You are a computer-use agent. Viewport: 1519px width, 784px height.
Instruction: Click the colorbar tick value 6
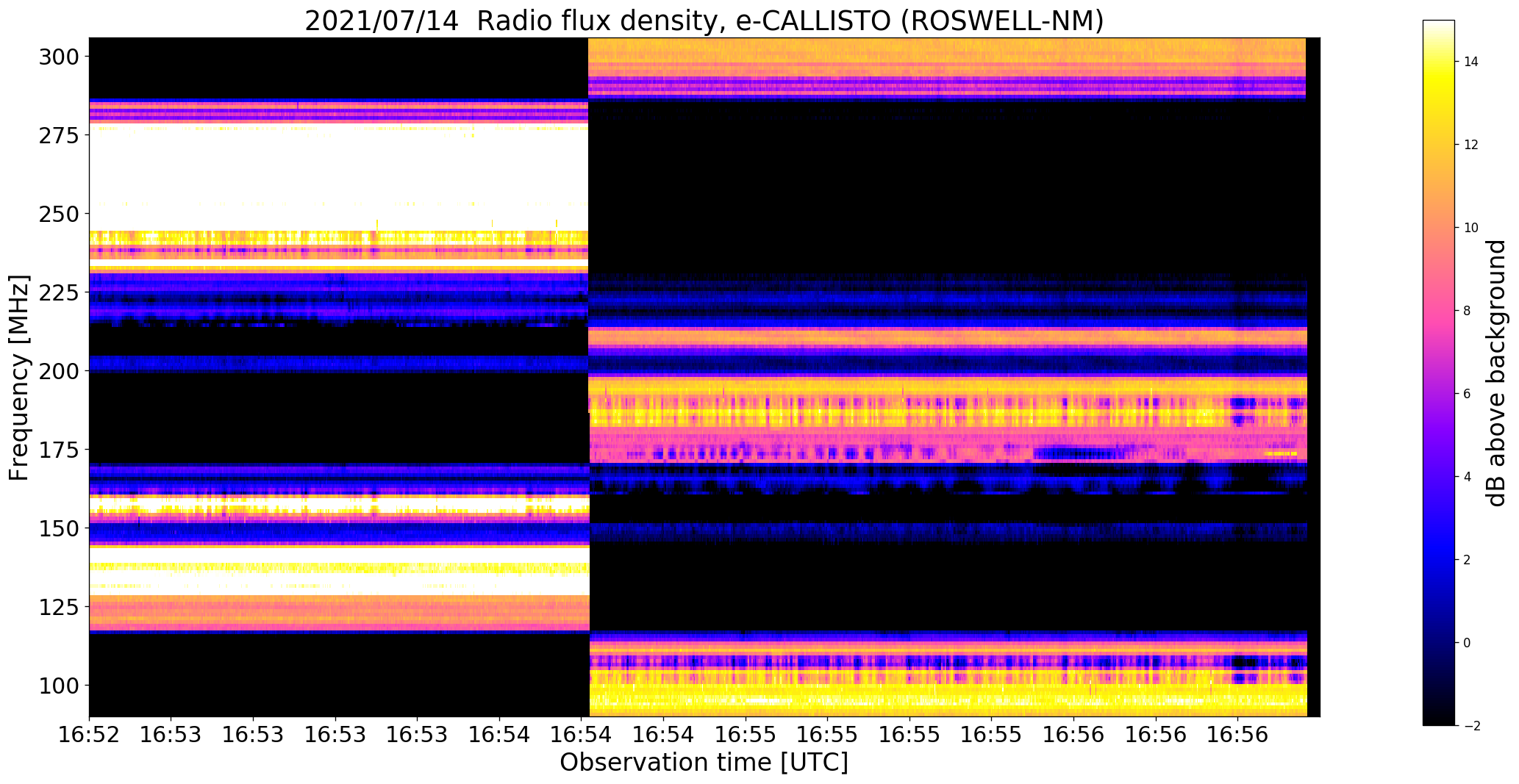tap(1468, 394)
